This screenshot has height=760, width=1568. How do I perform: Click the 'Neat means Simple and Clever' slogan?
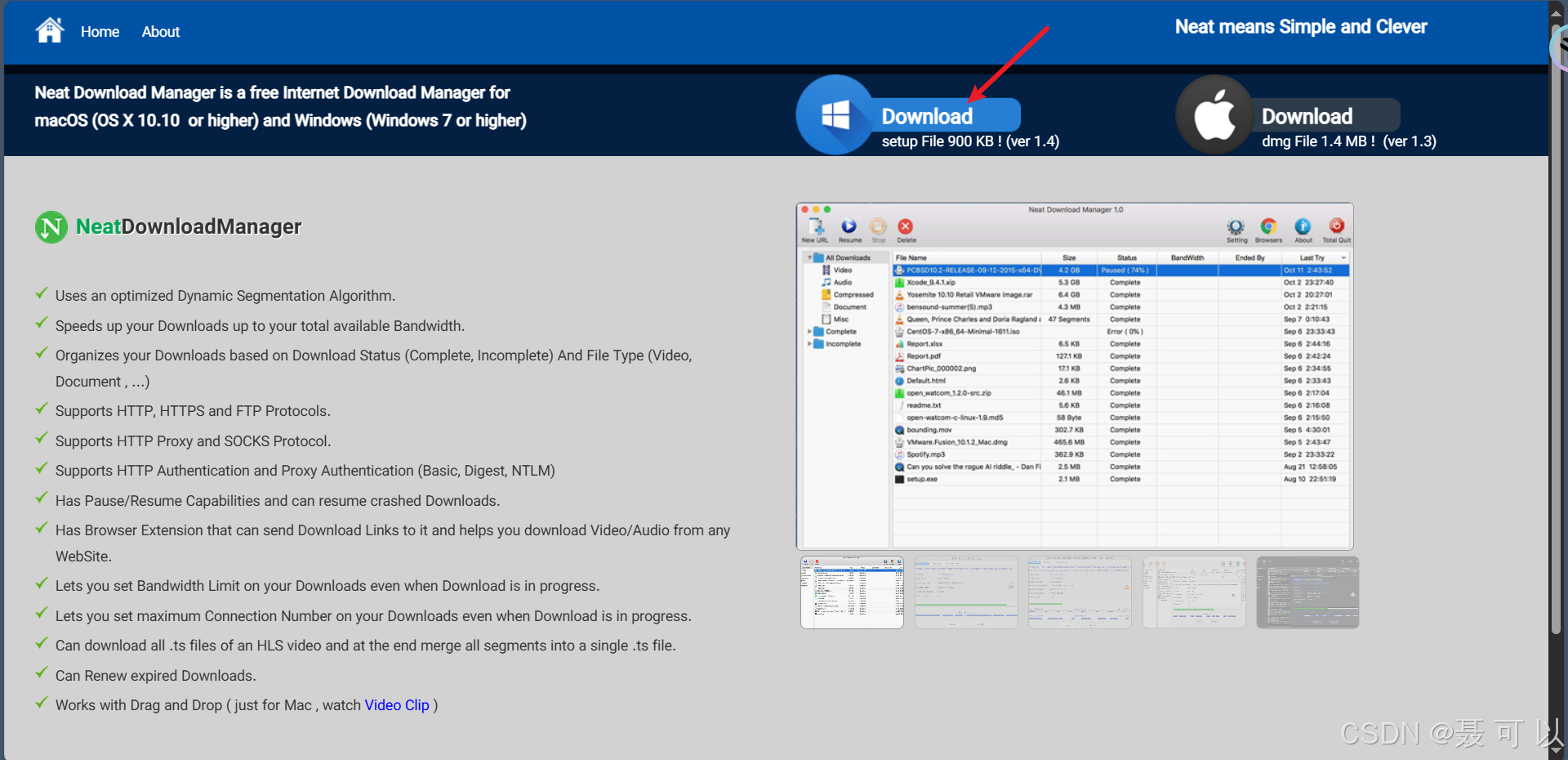coord(1301,27)
